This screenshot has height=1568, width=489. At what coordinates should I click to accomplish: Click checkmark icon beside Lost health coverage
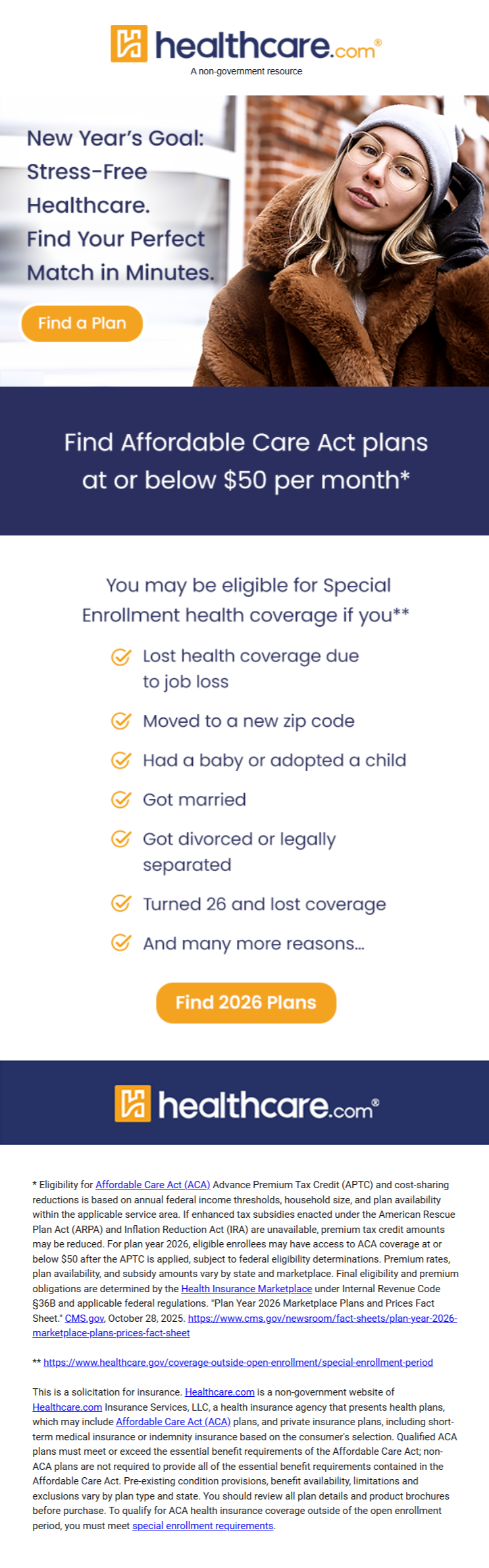click(x=120, y=656)
